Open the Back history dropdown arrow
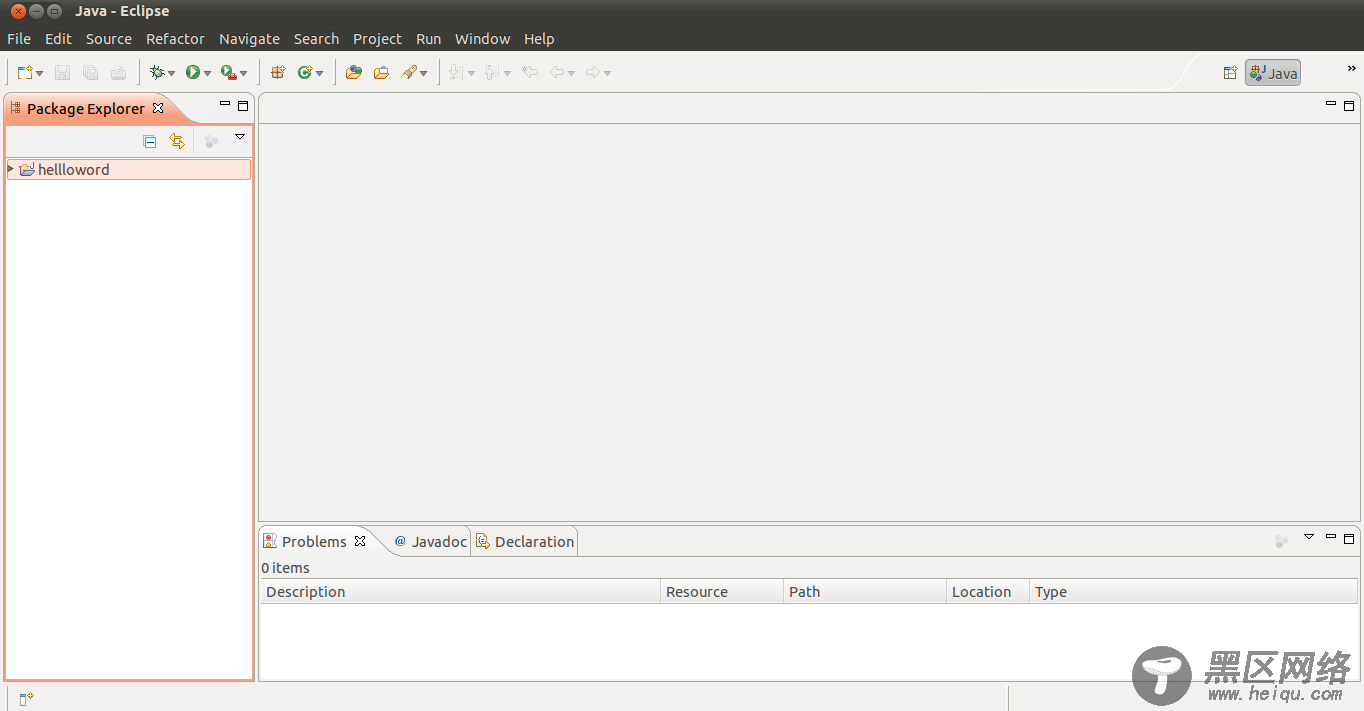Screen dimensions: 1364x711 point(571,73)
